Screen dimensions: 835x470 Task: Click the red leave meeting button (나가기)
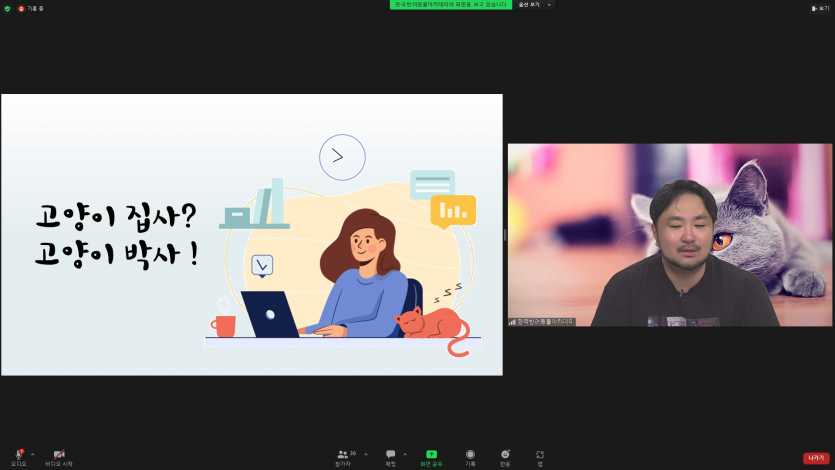[816, 458]
